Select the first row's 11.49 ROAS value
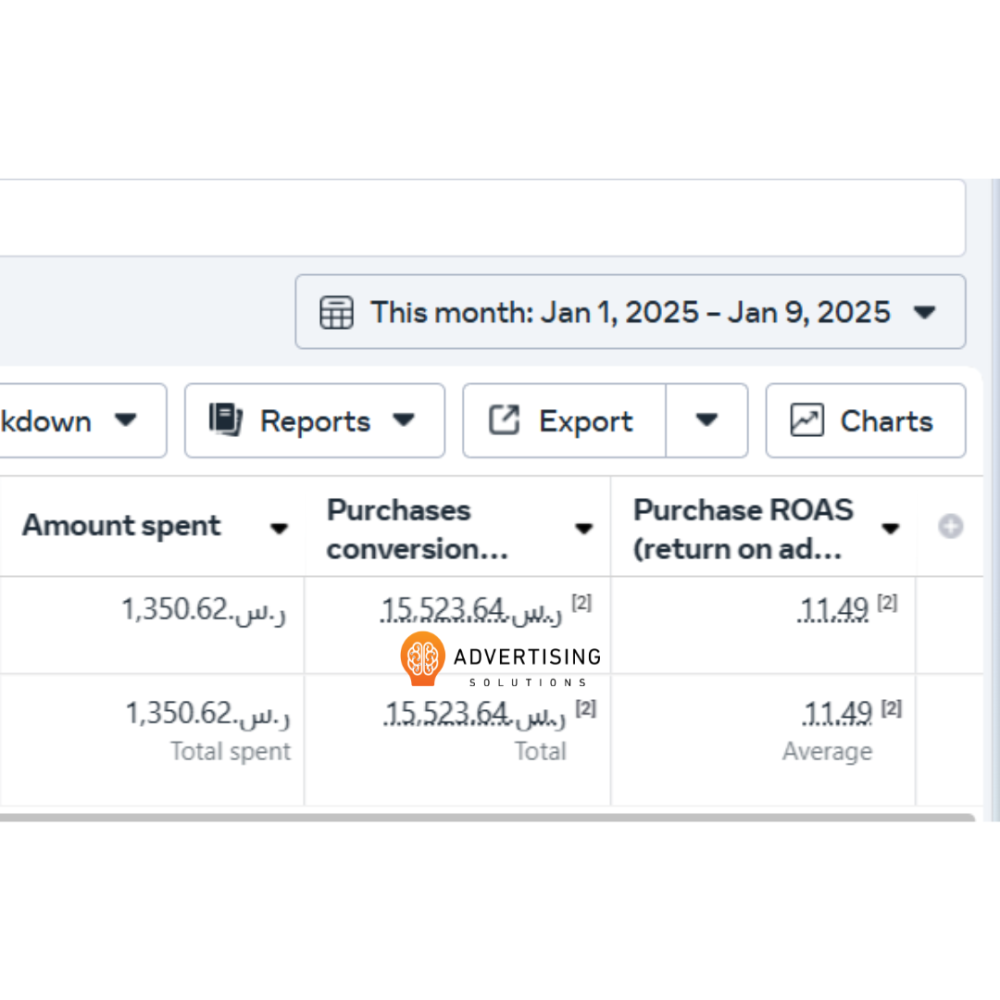This screenshot has width=1000, height=1000. pos(835,609)
